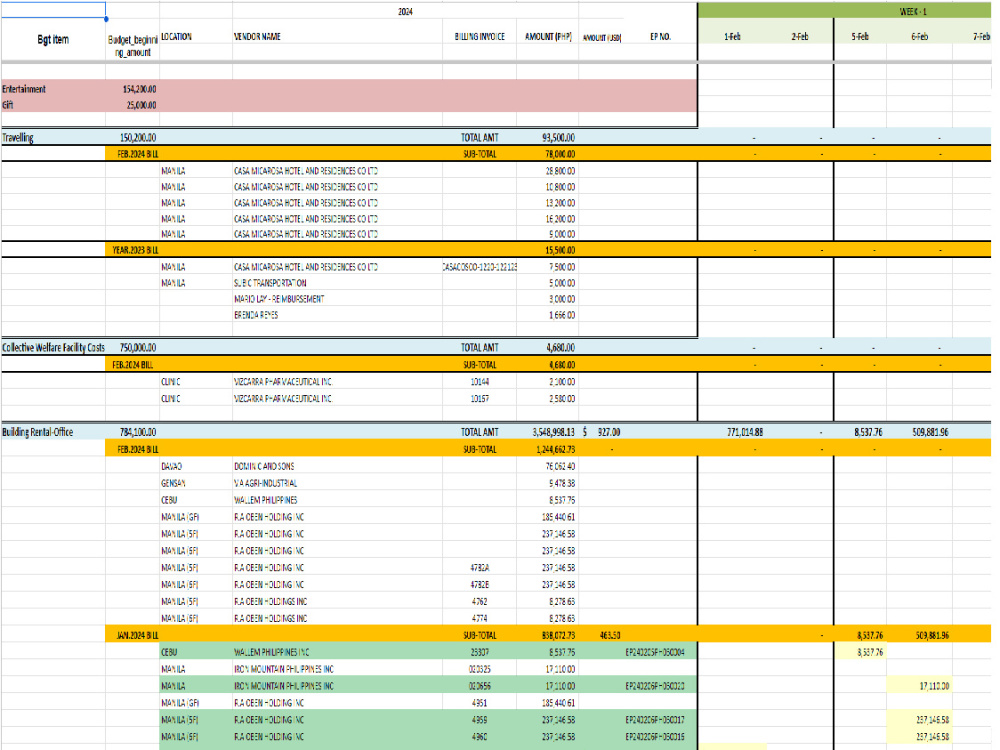Click the '2-Feb' date column header
The width and height of the screenshot is (1000, 750).
coord(800,37)
